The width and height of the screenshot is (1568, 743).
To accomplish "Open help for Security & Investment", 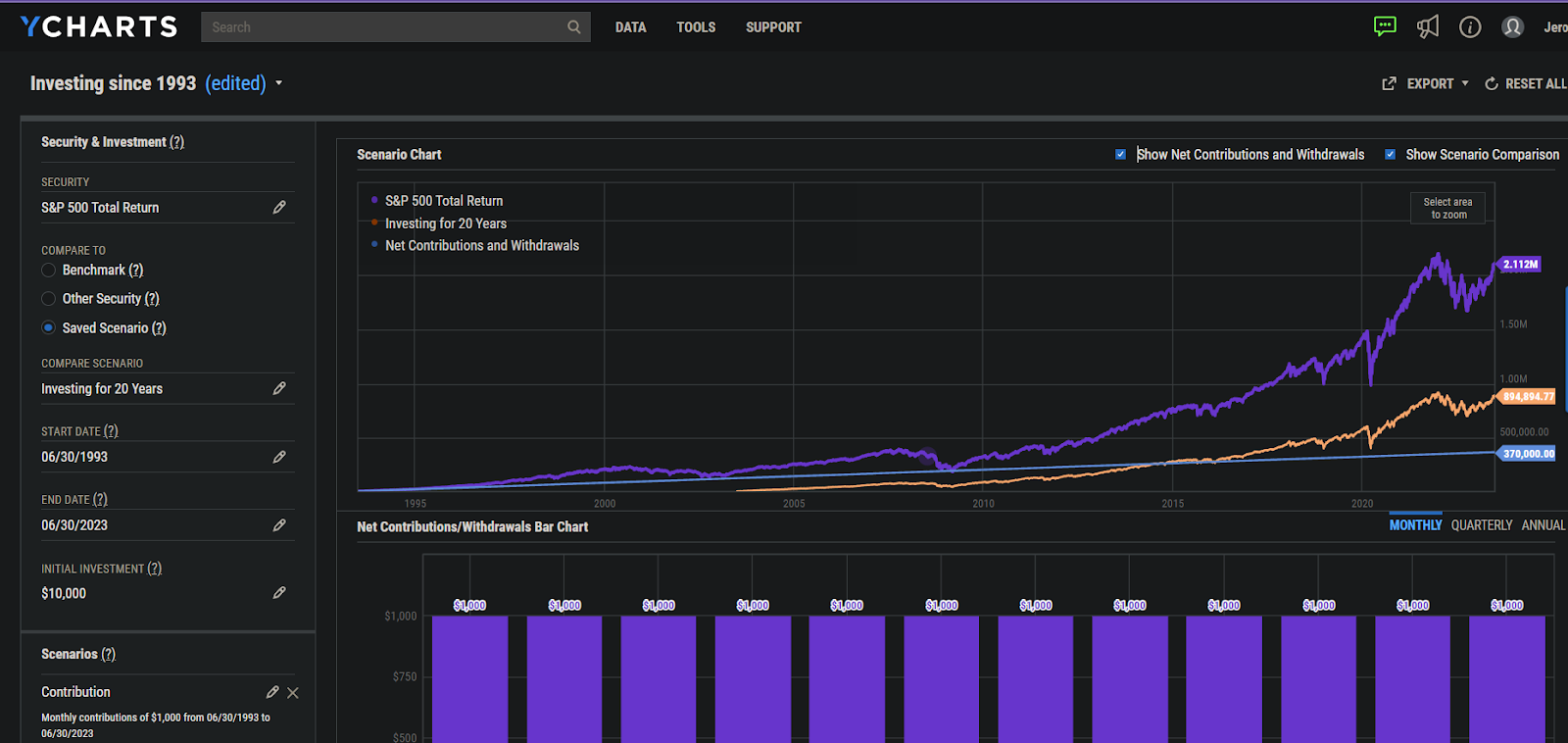I will pos(176,142).
